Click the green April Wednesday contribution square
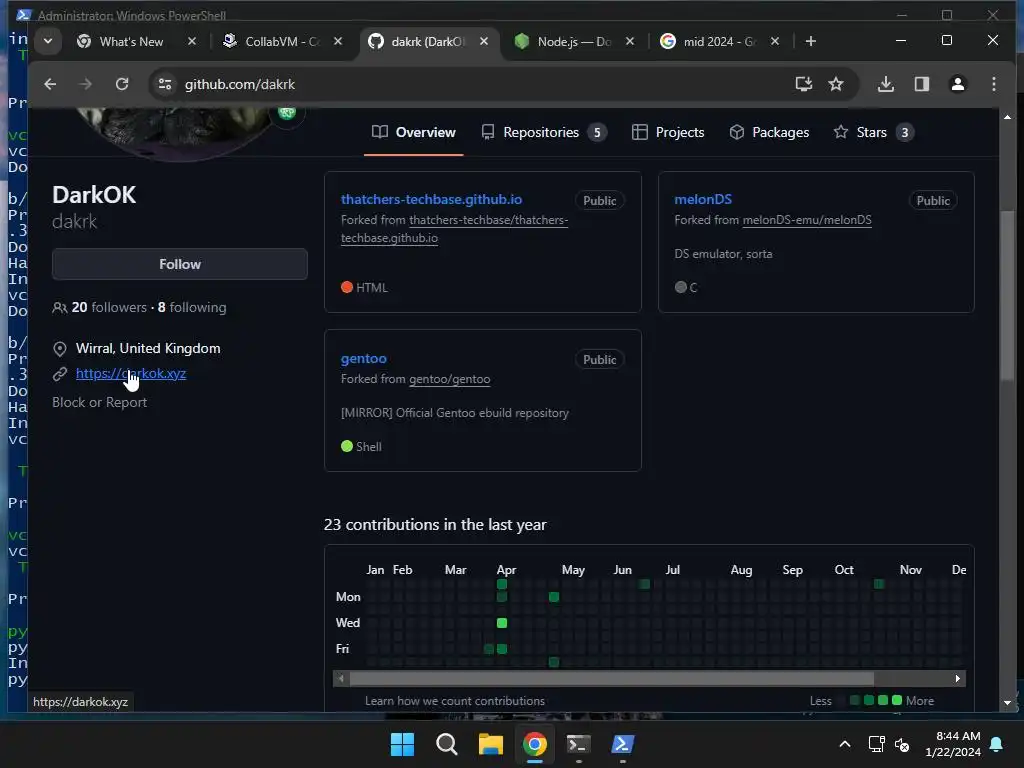Viewport: 1024px width, 768px height. [x=502, y=623]
